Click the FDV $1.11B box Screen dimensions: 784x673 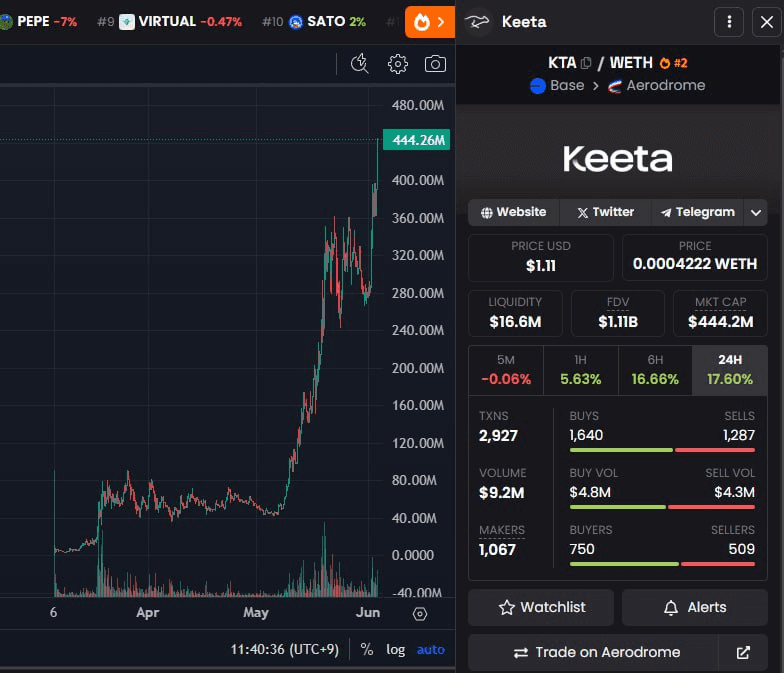pyautogui.click(x=618, y=314)
